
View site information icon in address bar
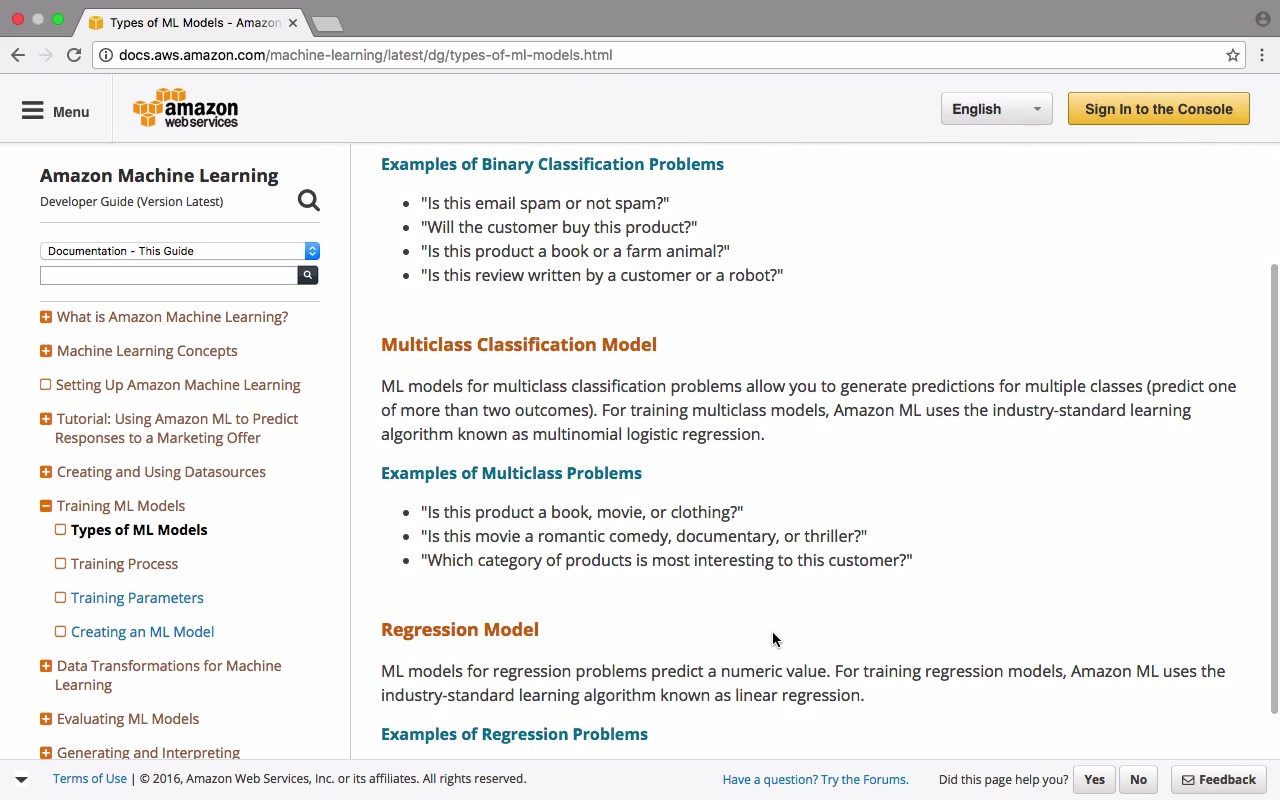(106, 55)
